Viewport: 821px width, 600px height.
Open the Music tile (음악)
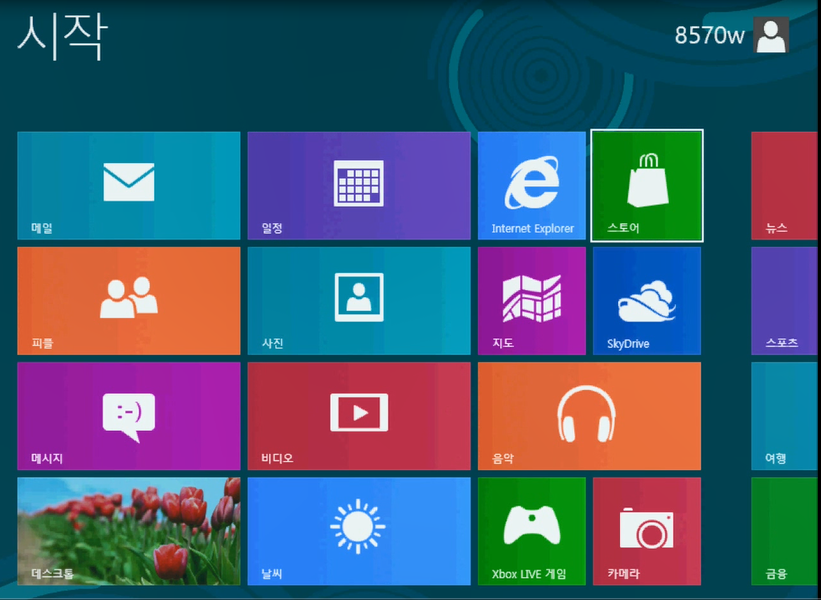(590, 416)
